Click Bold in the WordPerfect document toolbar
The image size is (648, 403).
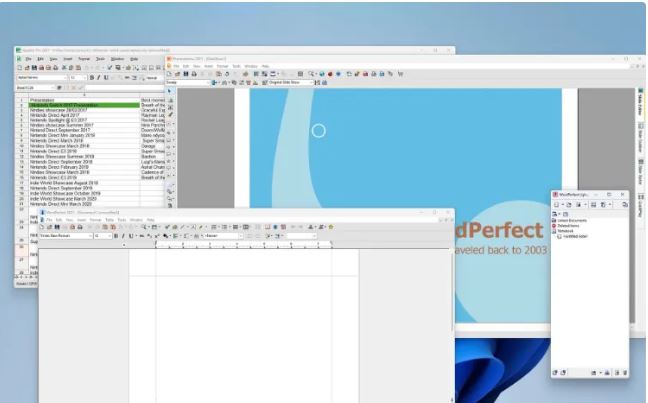click(116, 236)
